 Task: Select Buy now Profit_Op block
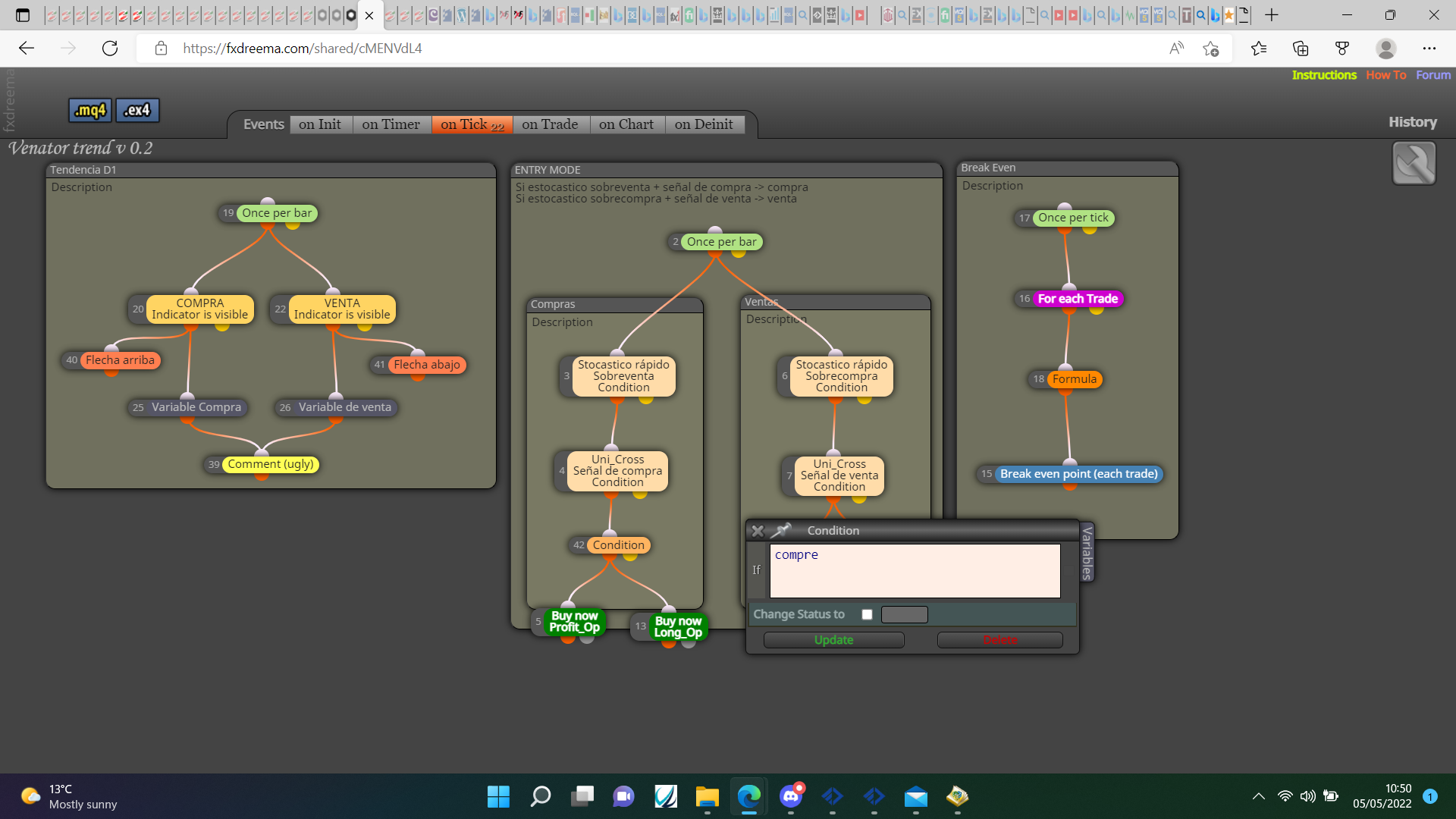coord(574,622)
